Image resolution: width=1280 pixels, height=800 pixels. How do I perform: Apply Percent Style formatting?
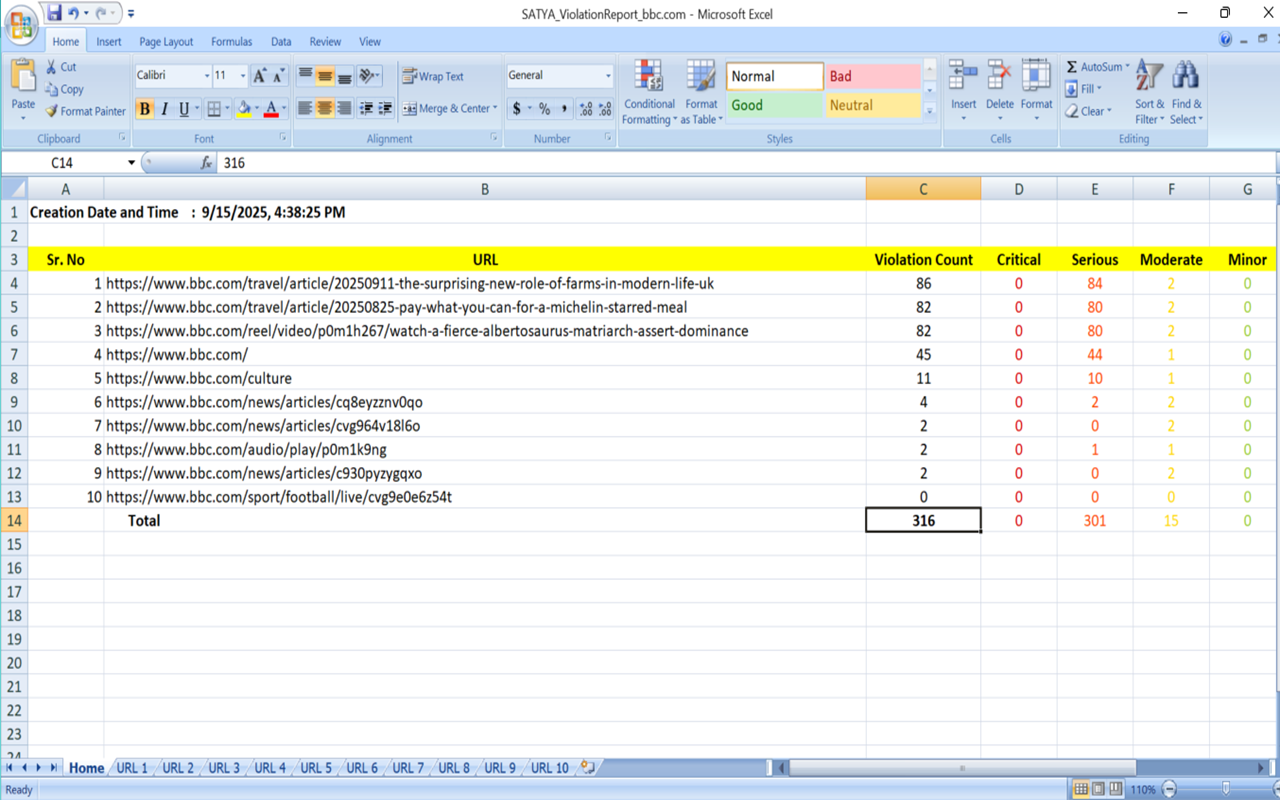tap(544, 109)
